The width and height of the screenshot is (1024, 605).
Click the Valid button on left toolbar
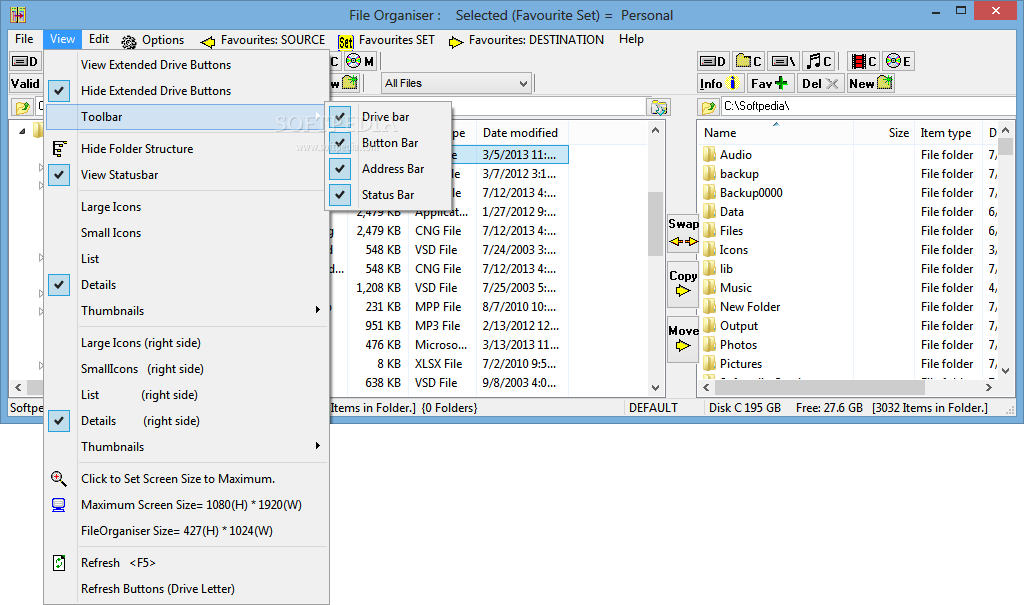coord(25,84)
